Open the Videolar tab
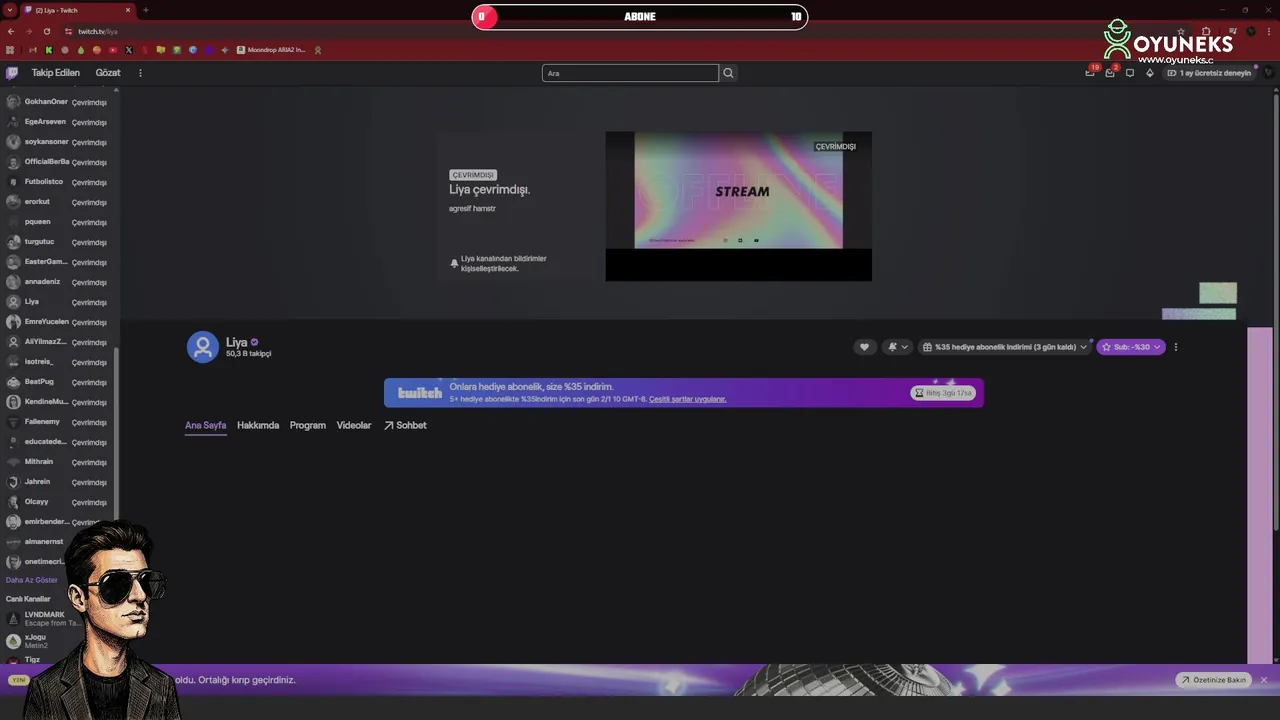1280x720 pixels. point(354,425)
